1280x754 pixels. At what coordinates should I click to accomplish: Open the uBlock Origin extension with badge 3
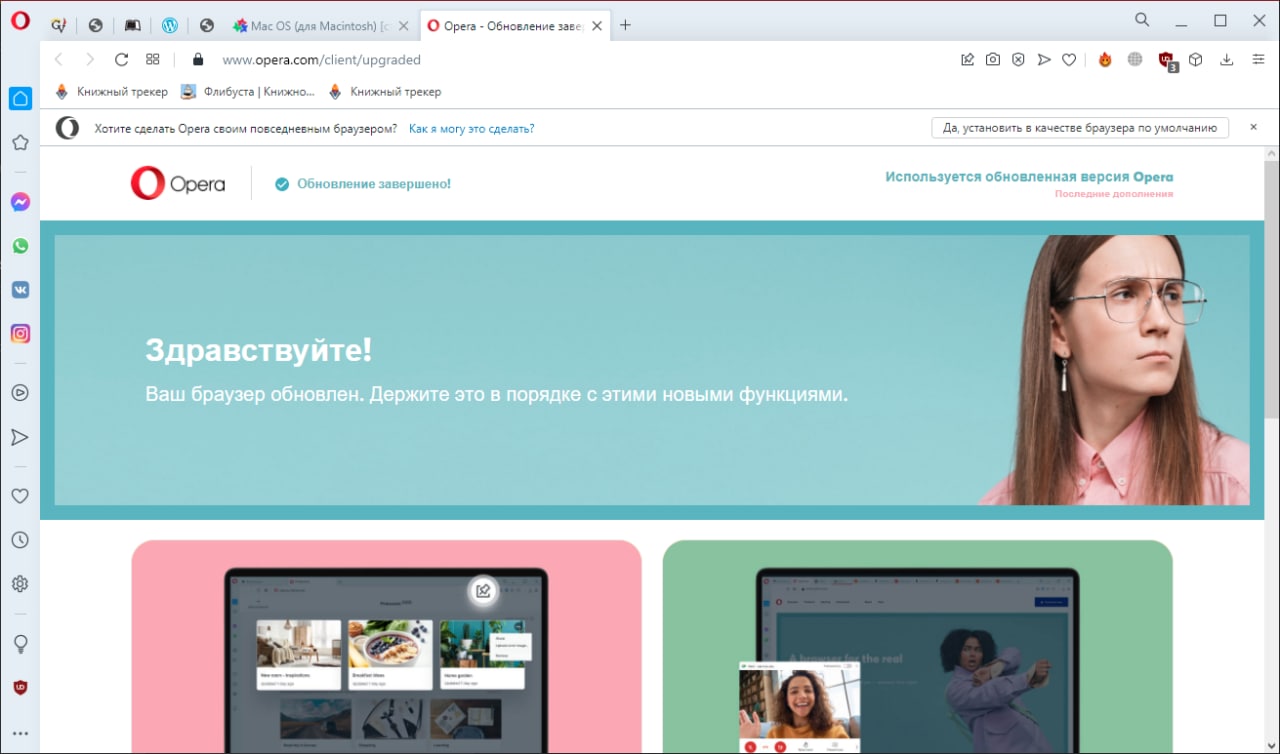point(1167,61)
